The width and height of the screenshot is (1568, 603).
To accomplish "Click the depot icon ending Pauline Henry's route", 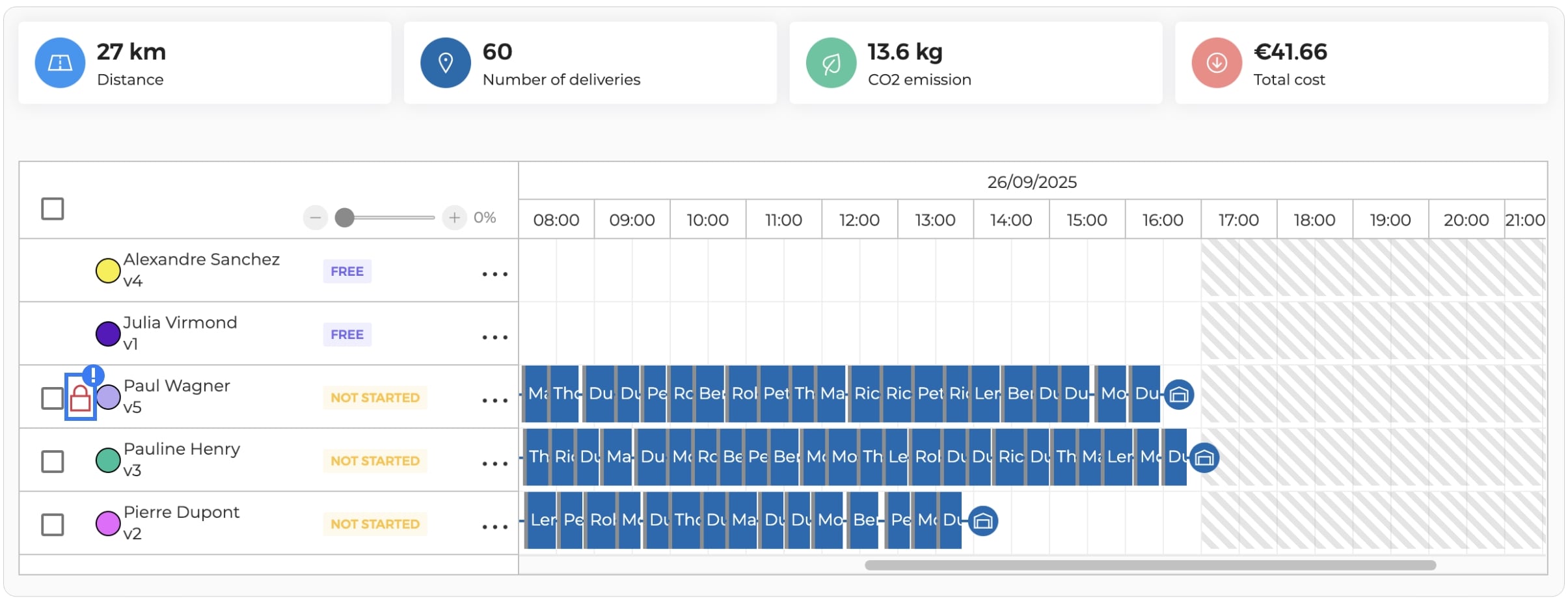I will pyautogui.click(x=1204, y=457).
